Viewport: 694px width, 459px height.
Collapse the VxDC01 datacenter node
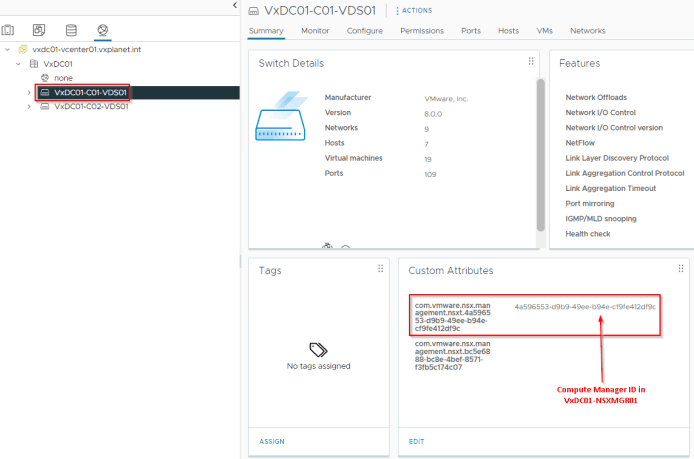tap(18, 64)
